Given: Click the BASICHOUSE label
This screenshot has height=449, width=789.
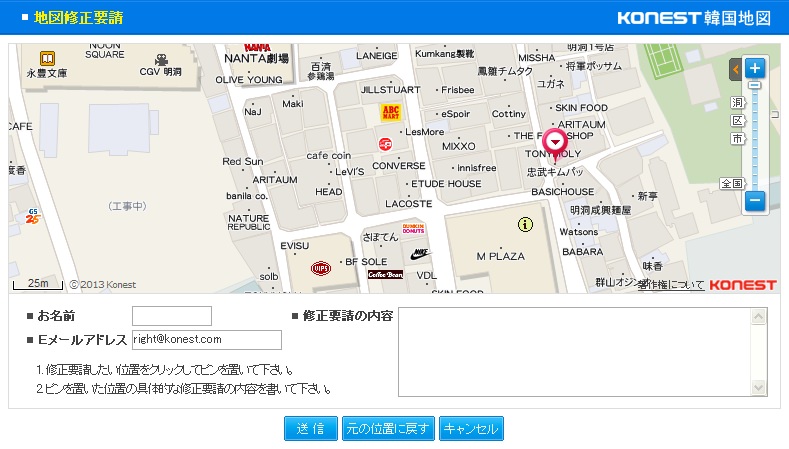Looking at the screenshot, I should [563, 192].
